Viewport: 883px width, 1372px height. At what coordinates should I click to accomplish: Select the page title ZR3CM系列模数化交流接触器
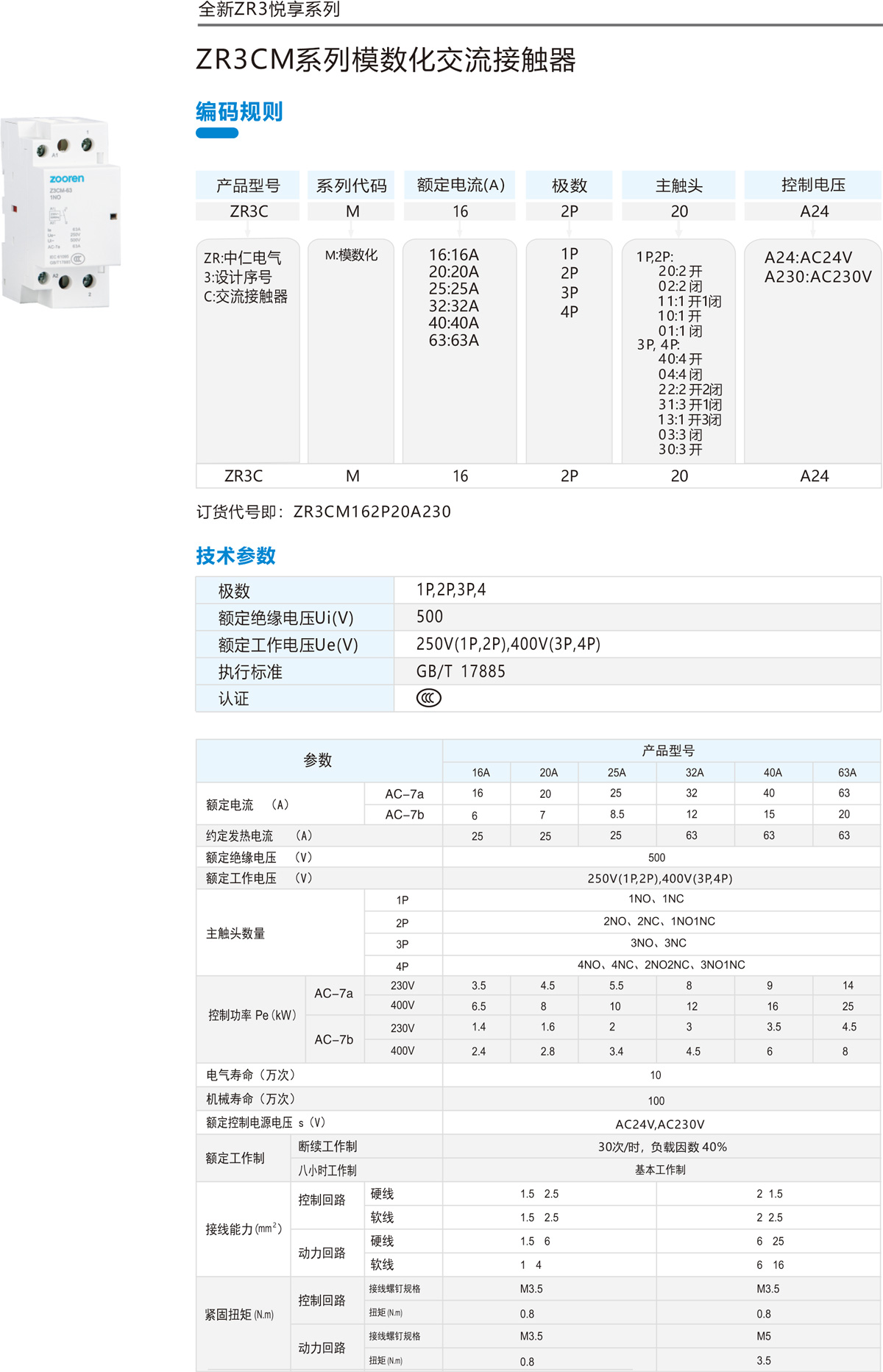(x=386, y=60)
